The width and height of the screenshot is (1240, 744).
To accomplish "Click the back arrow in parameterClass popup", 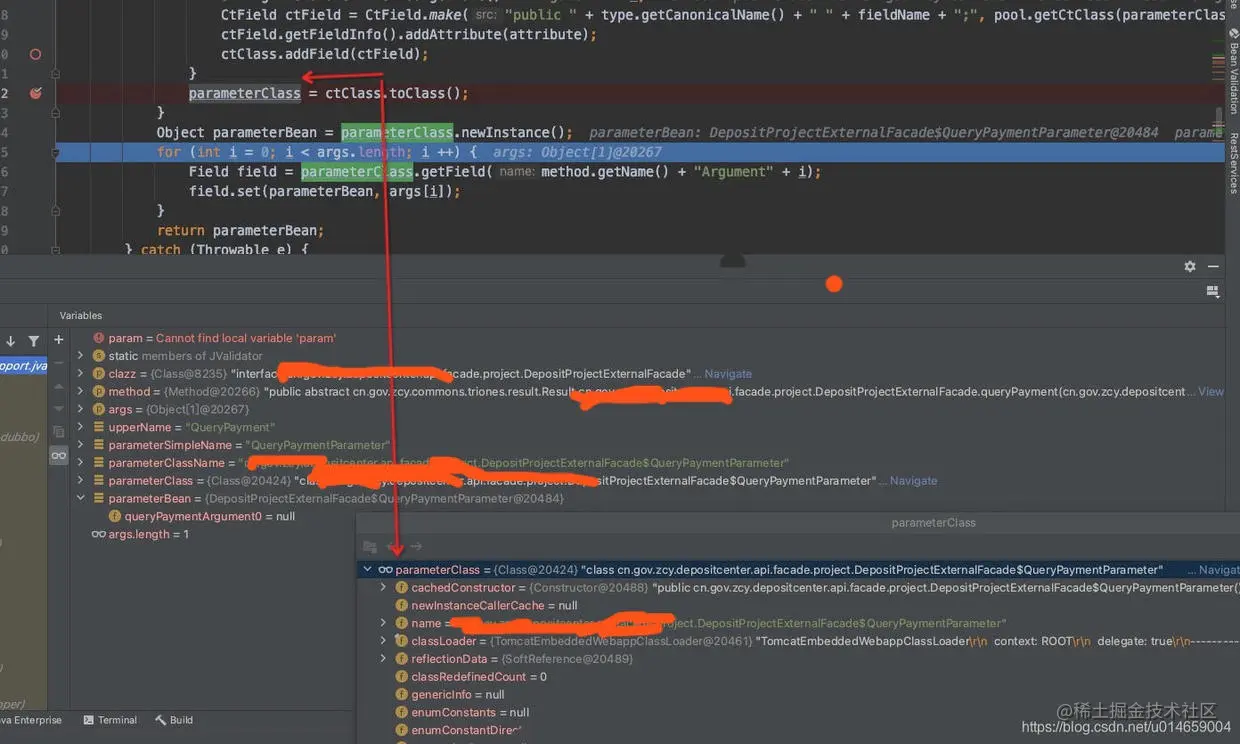I will click(392, 546).
